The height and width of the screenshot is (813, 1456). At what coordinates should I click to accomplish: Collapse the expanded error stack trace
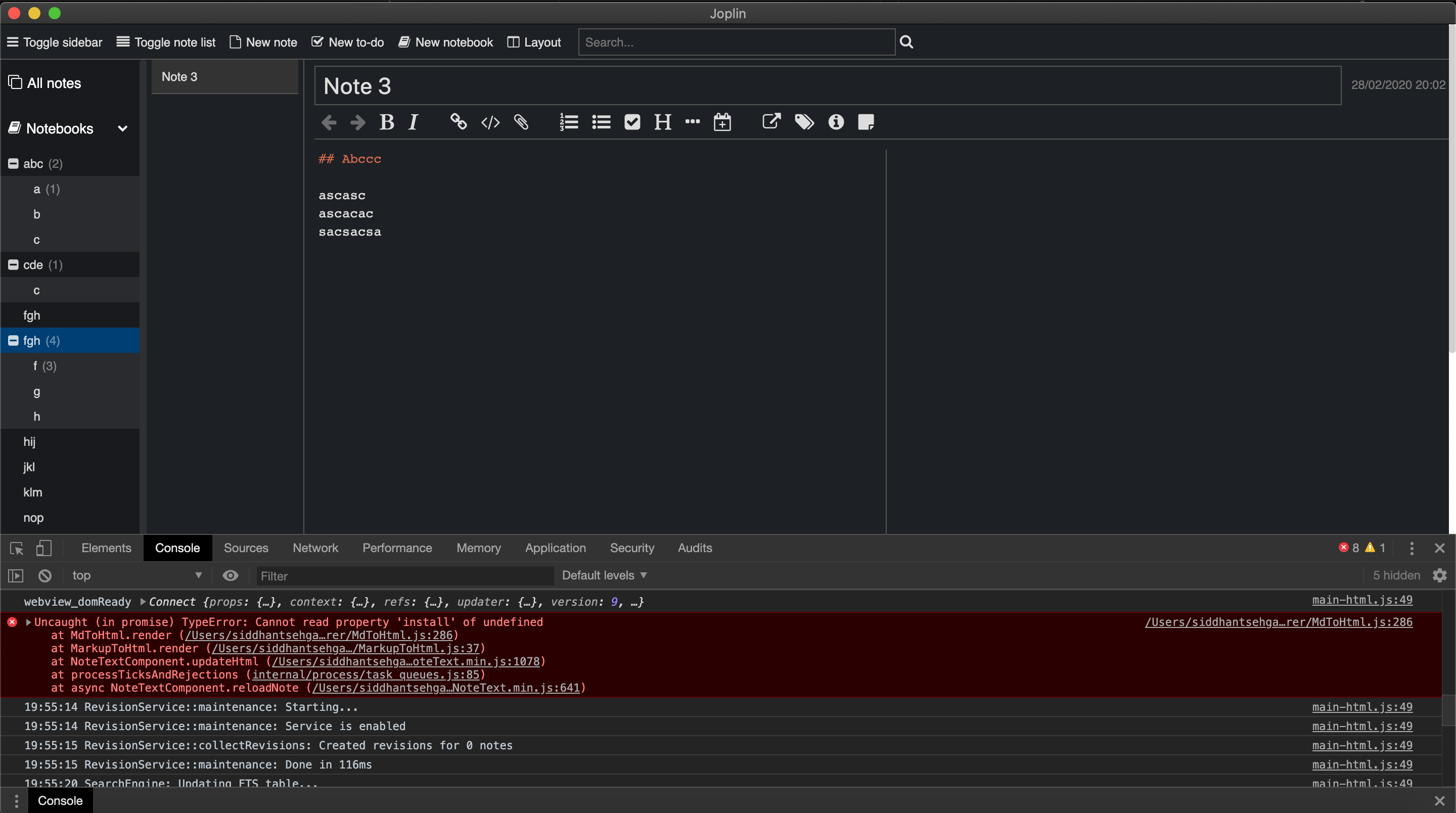[28, 622]
